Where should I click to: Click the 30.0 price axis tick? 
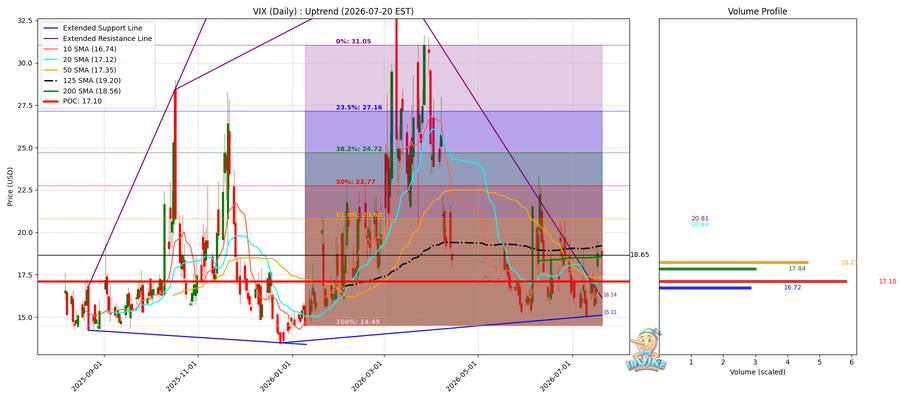25,63
